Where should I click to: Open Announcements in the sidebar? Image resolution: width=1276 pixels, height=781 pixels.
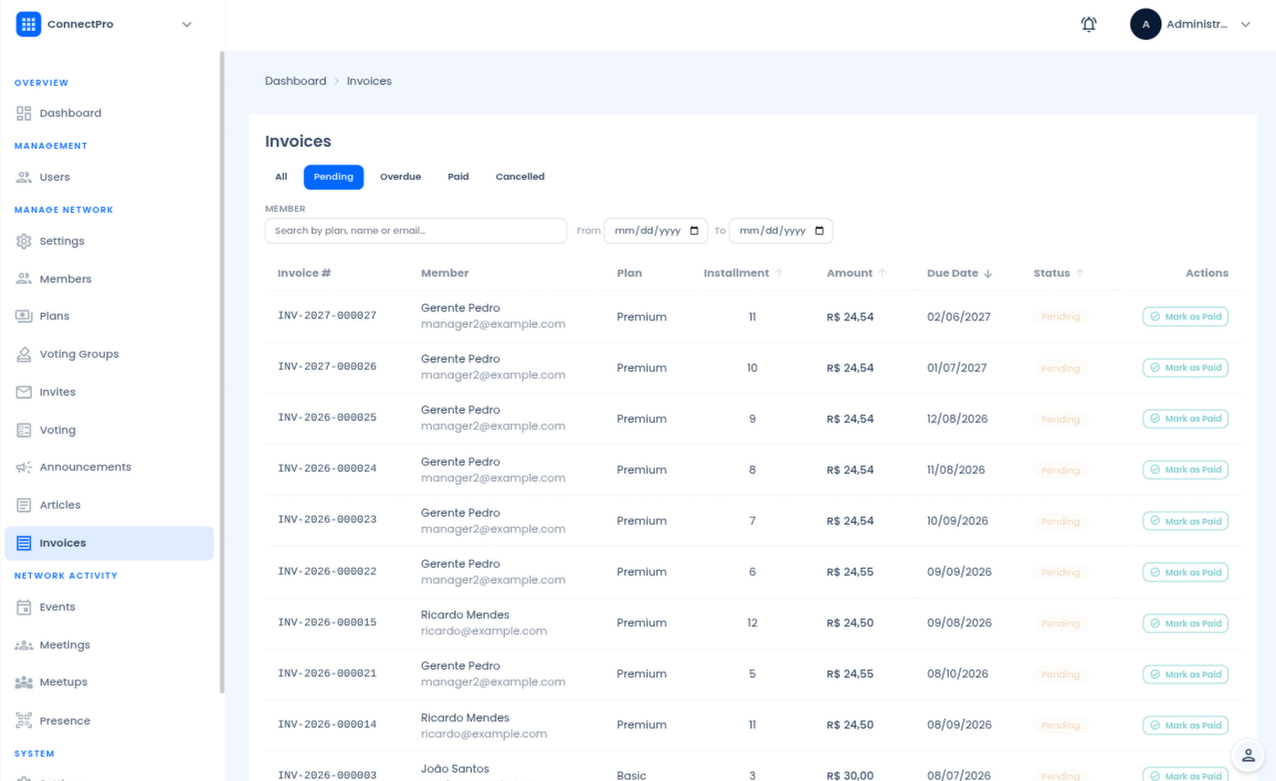point(110,467)
